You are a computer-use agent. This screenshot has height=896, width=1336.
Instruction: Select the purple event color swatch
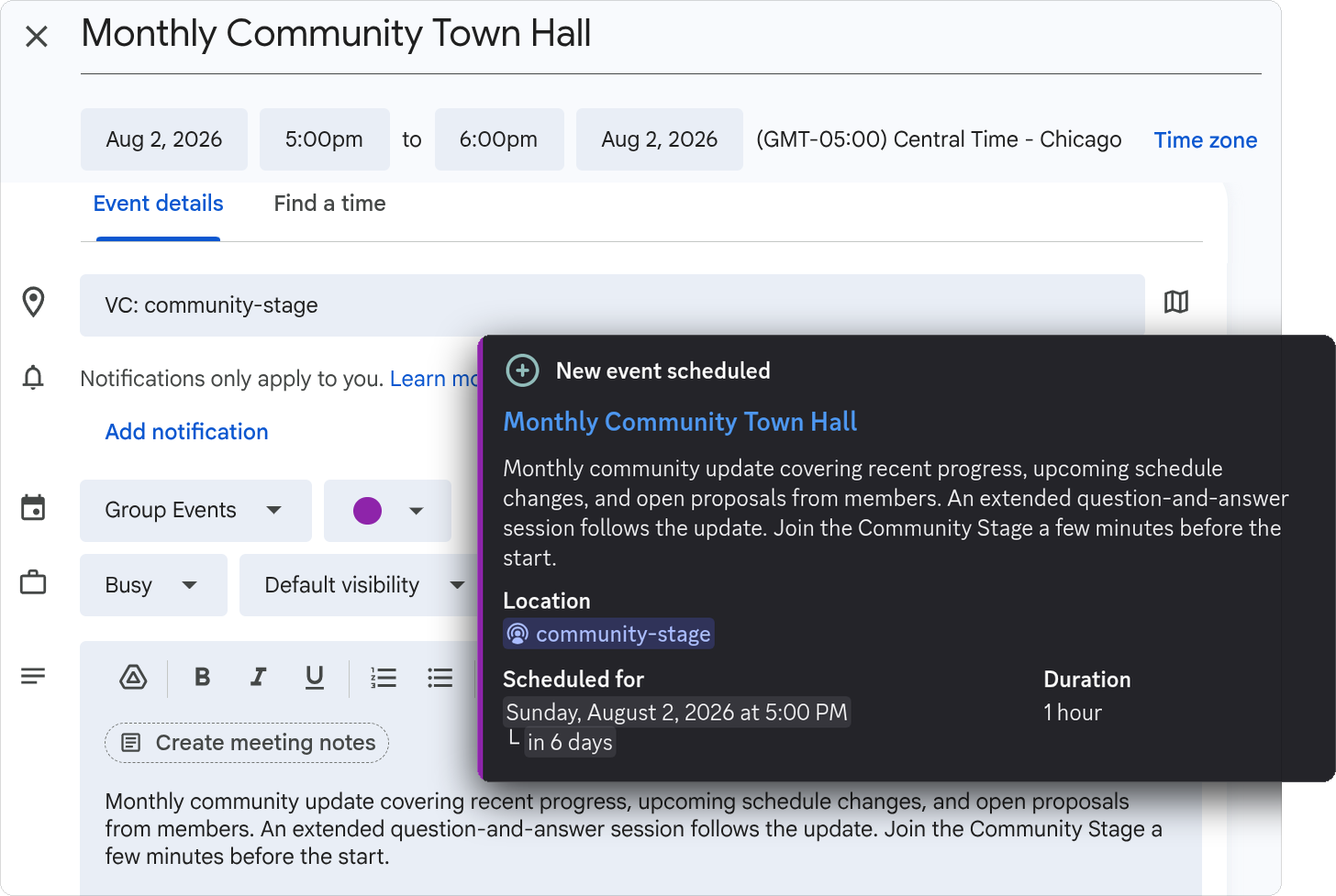[368, 511]
